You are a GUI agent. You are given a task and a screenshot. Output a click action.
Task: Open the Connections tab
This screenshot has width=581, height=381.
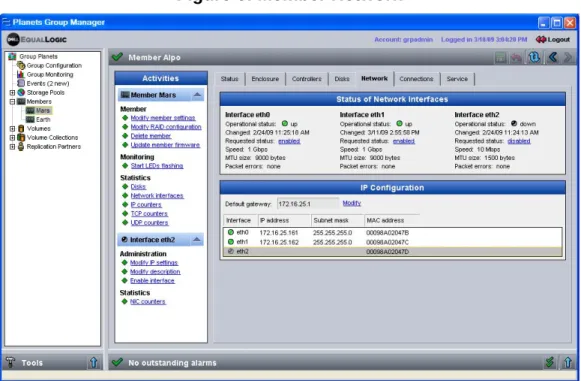416,79
